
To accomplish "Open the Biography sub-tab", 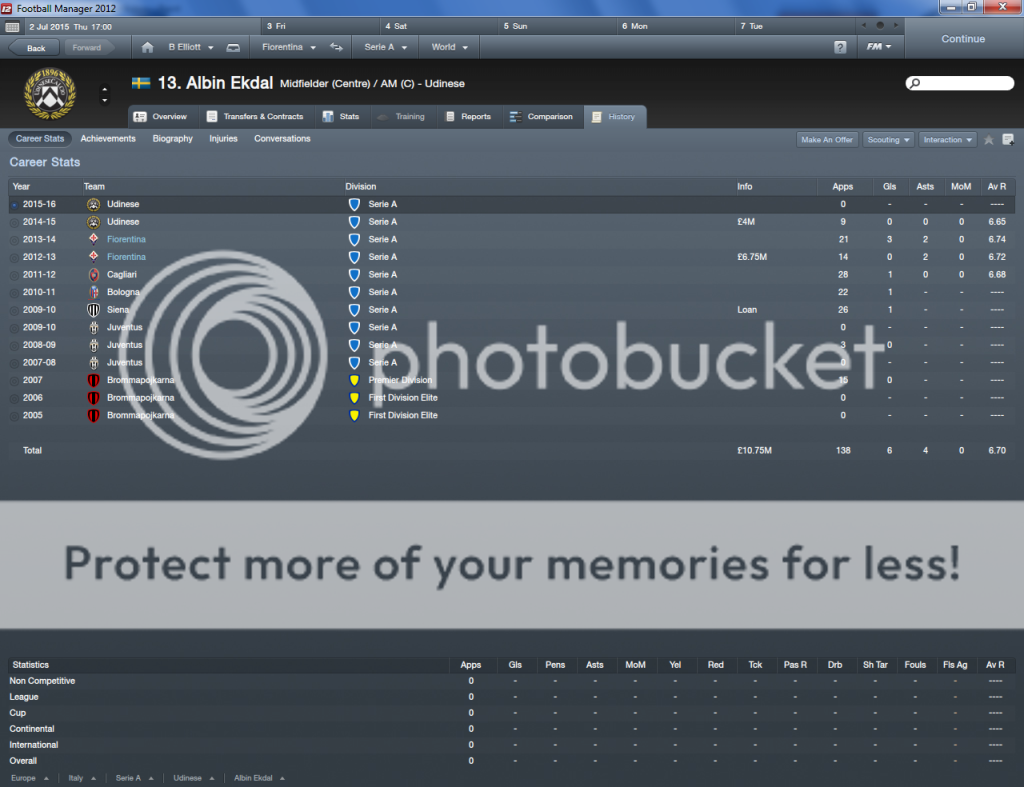I will [x=172, y=138].
